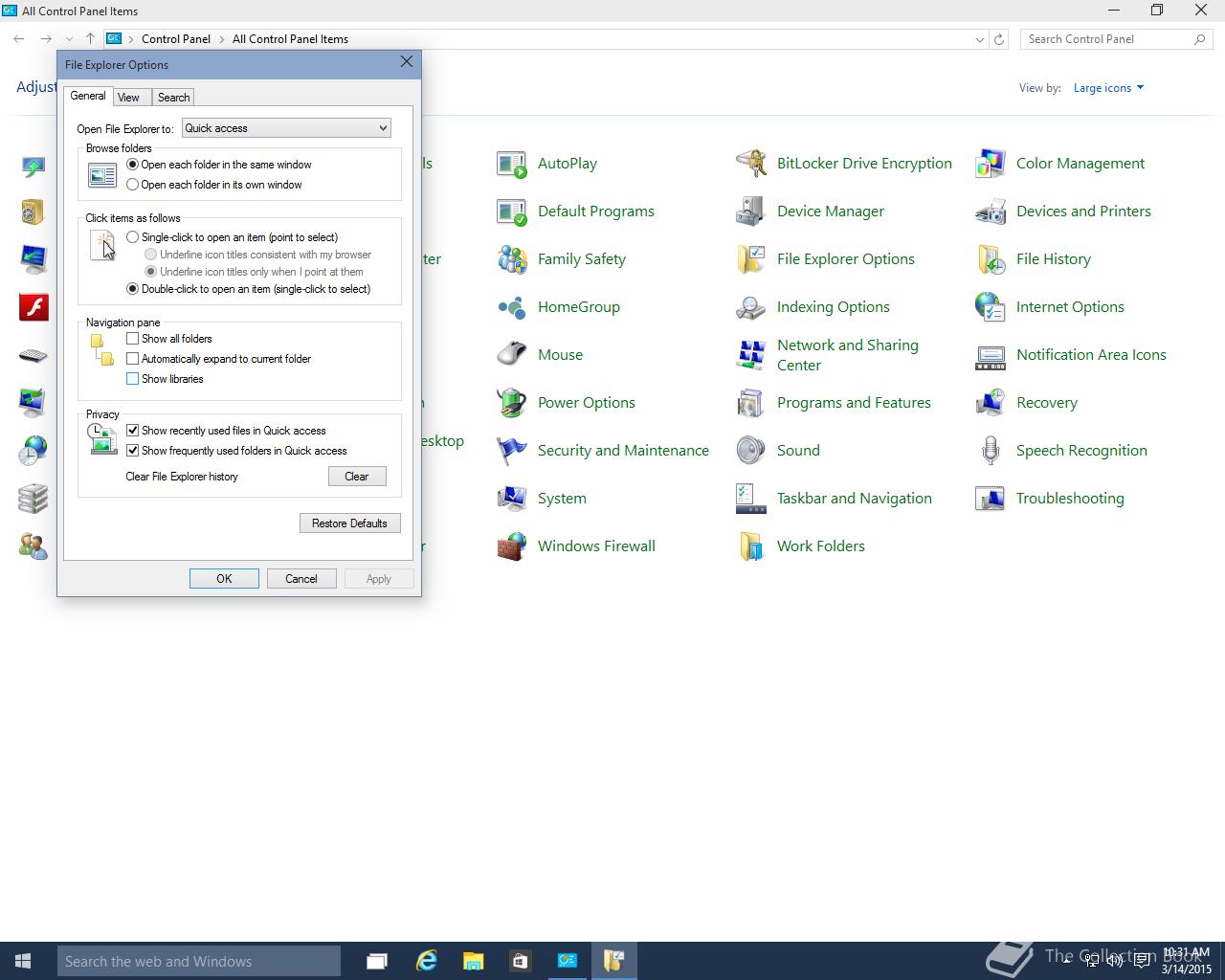
Task: Open the Windows Start button
Action: (x=24, y=961)
